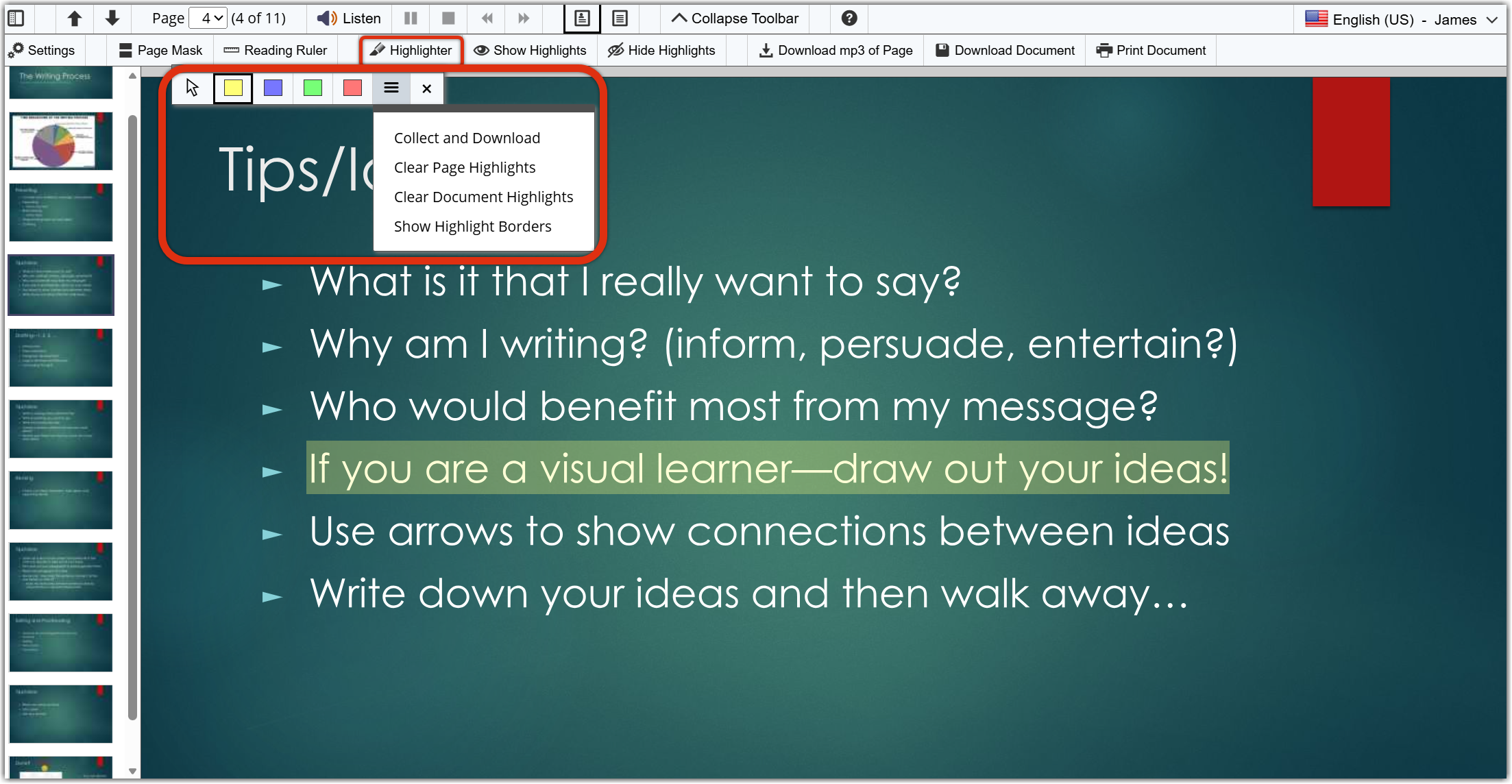Toggle the sidebar panel icon
Viewport: 1512px width, 784px height.
[x=15, y=19]
